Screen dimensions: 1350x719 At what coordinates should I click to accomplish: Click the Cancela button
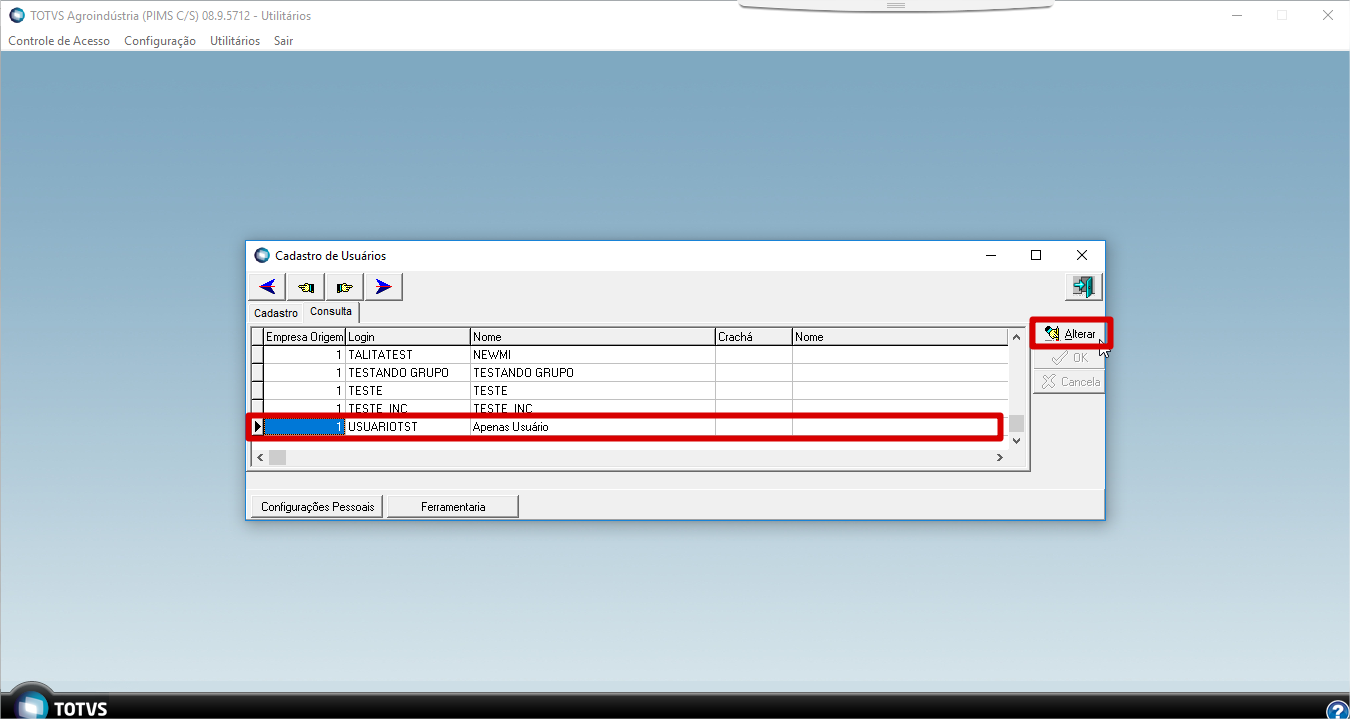1070,381
